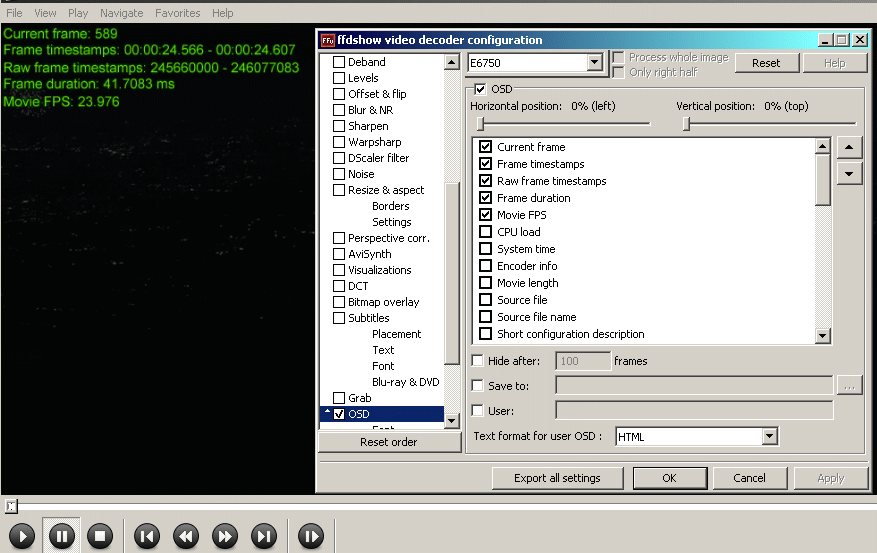Image resolution: width=877 pixels, height=553 pixels.
Task: Open the Play menu
Action: click(78, 13)
